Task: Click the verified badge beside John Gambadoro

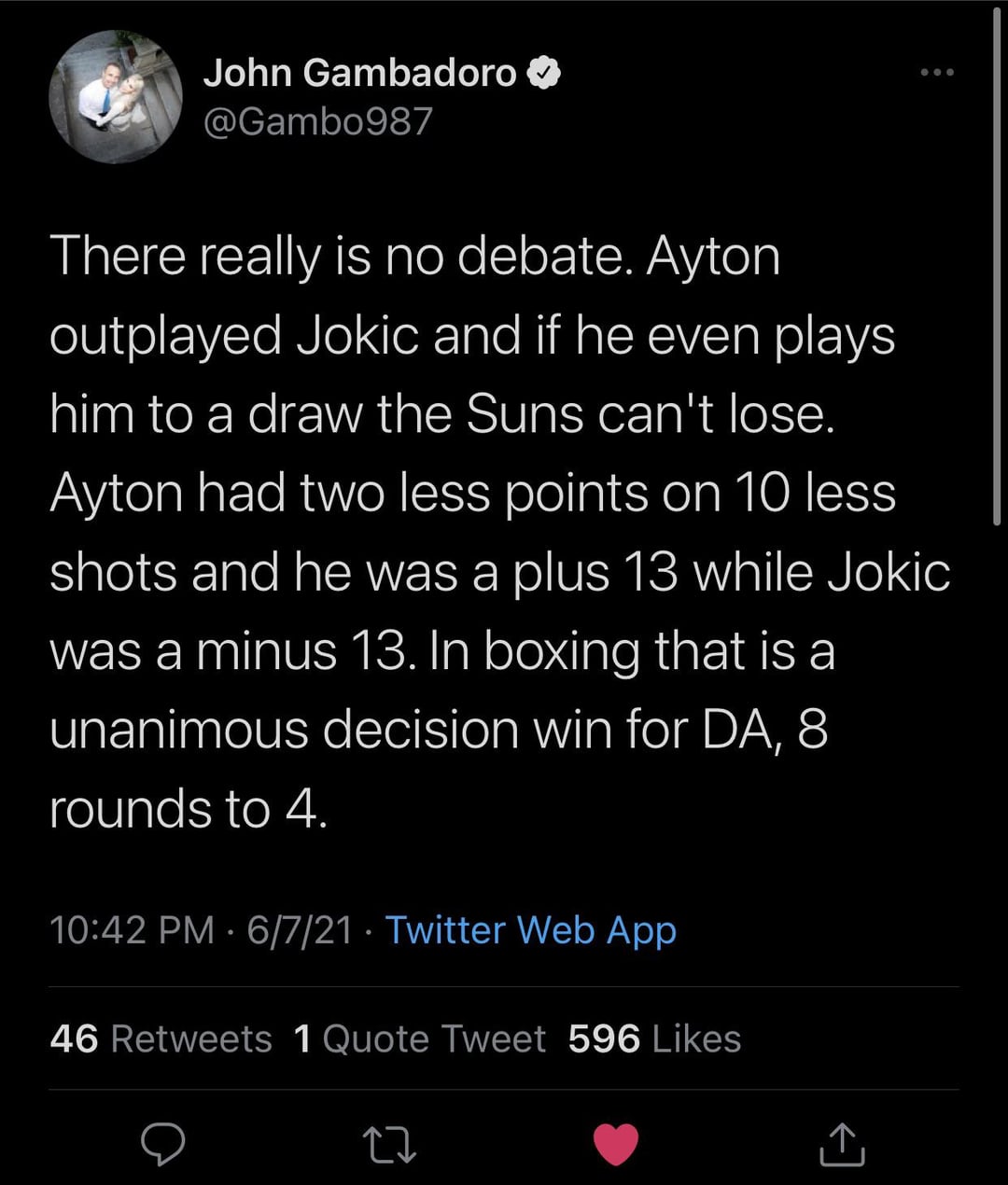Action: (544, 73)
